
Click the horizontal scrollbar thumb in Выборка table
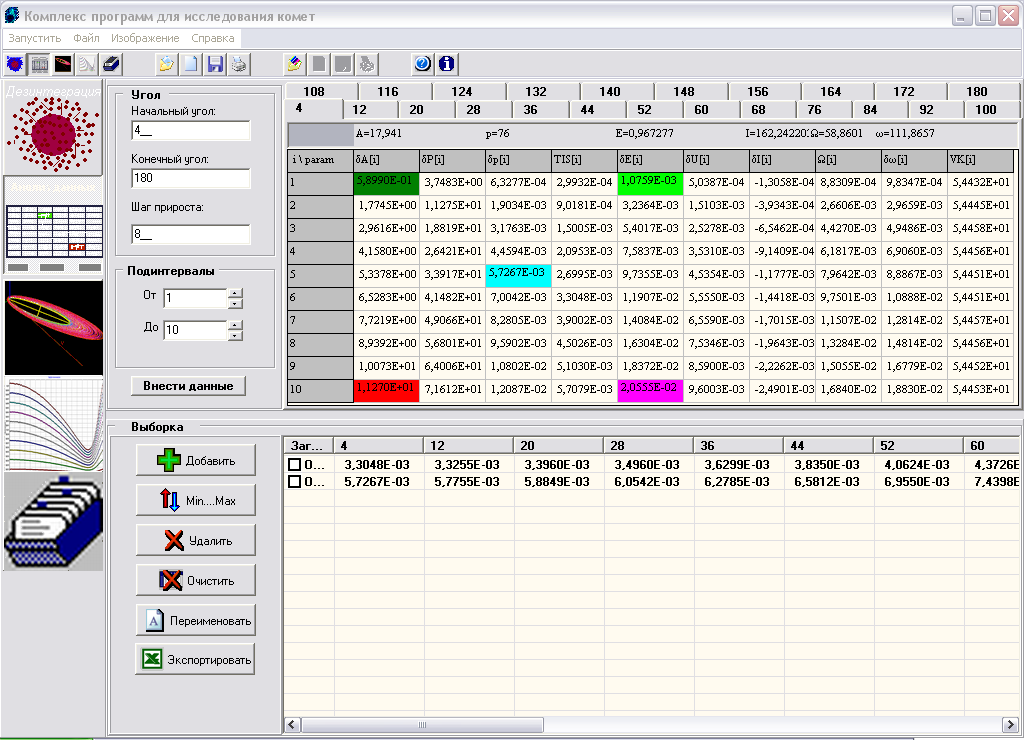422,725
